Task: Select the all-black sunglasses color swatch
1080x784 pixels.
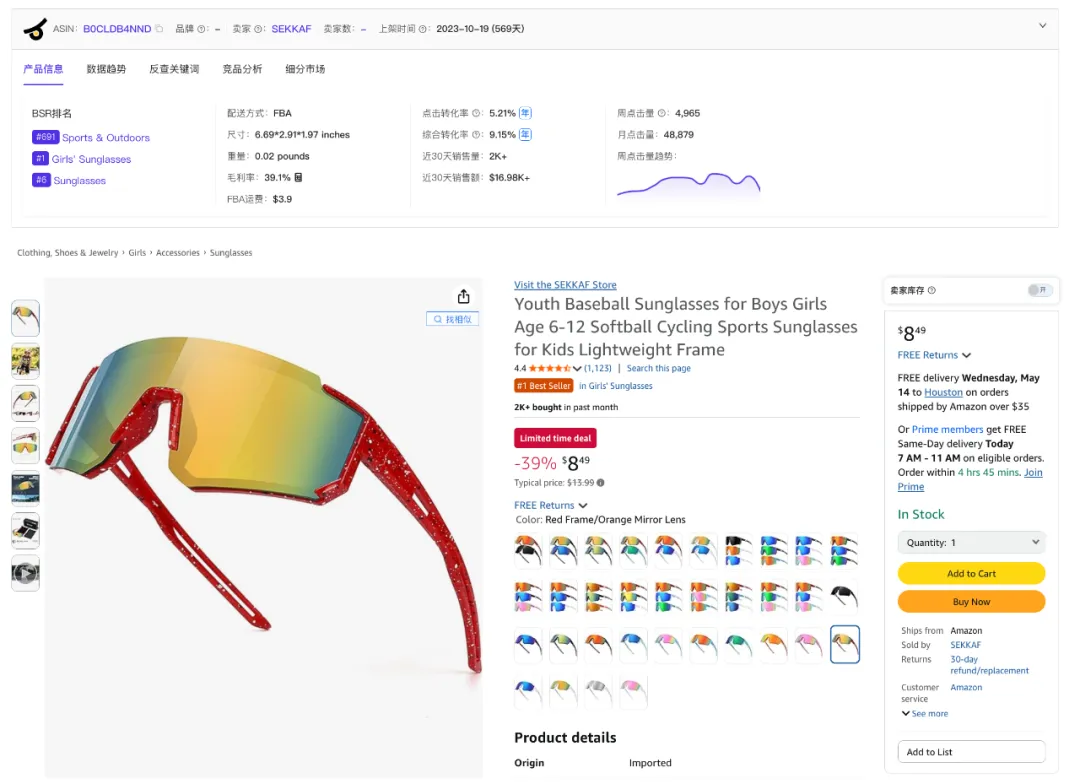Action: point(845,597)
